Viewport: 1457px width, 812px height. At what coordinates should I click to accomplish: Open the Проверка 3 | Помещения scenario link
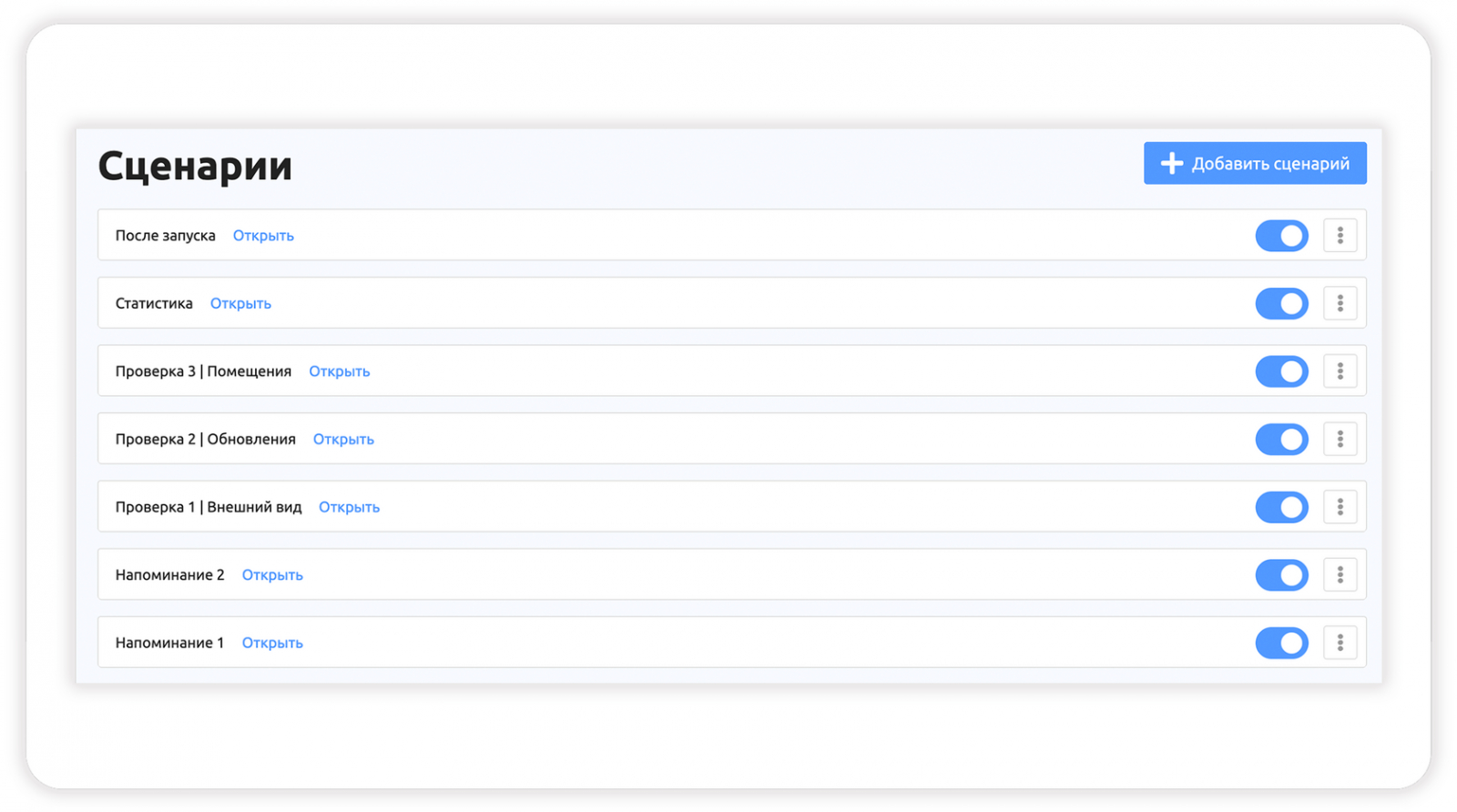pos(339,371)
